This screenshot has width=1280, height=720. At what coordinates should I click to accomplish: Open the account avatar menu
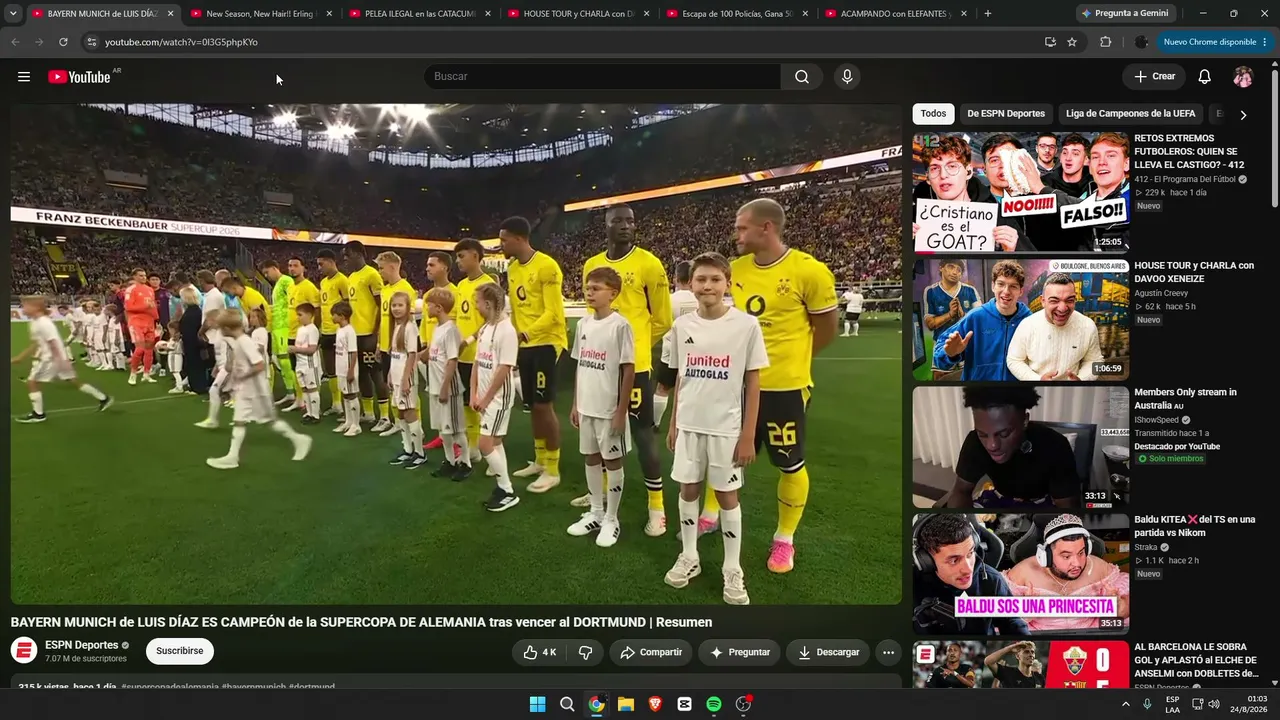[x=1243, y=77]
